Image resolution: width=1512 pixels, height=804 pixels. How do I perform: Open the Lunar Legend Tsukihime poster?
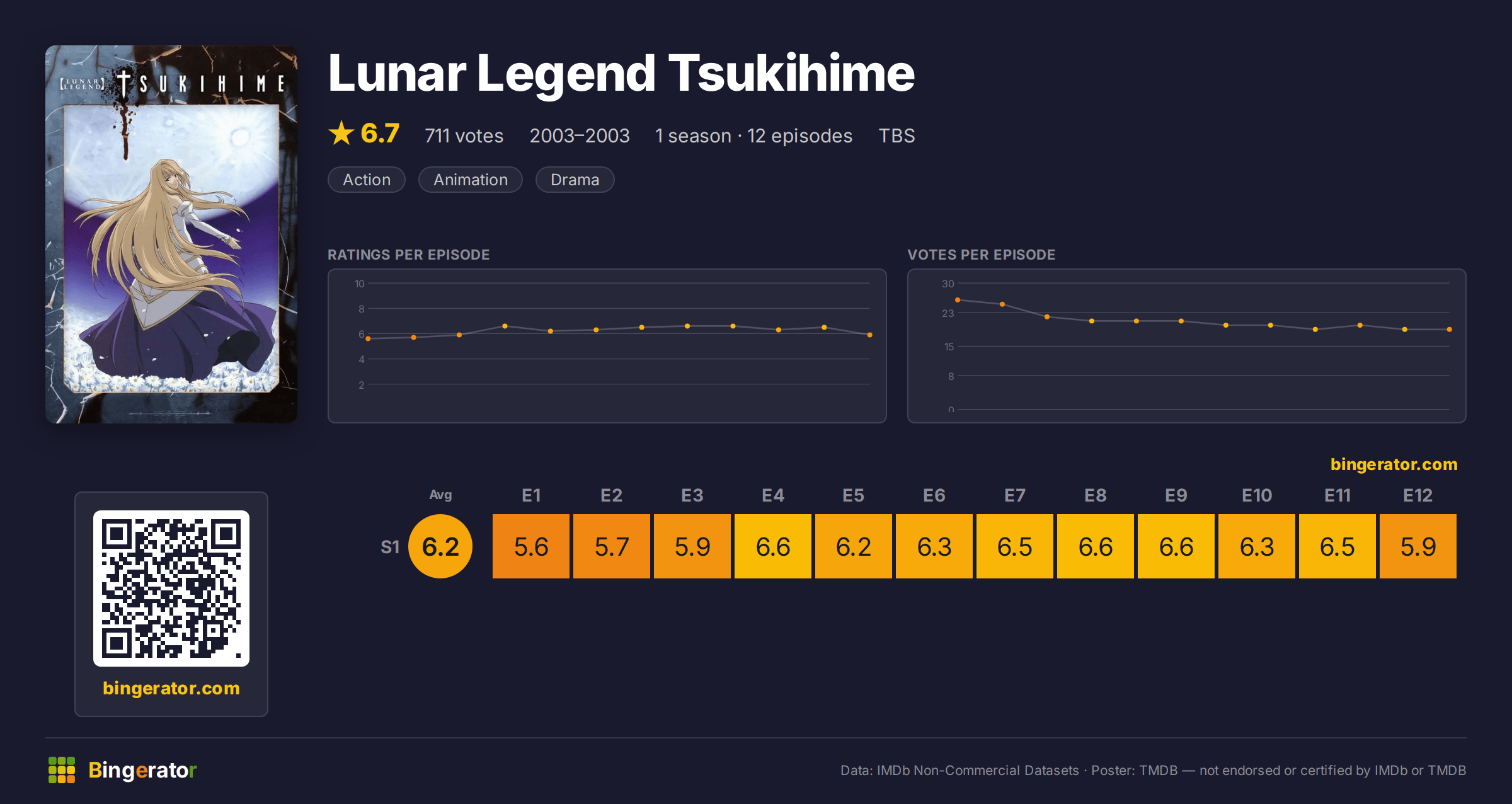(x=171, y=234)
